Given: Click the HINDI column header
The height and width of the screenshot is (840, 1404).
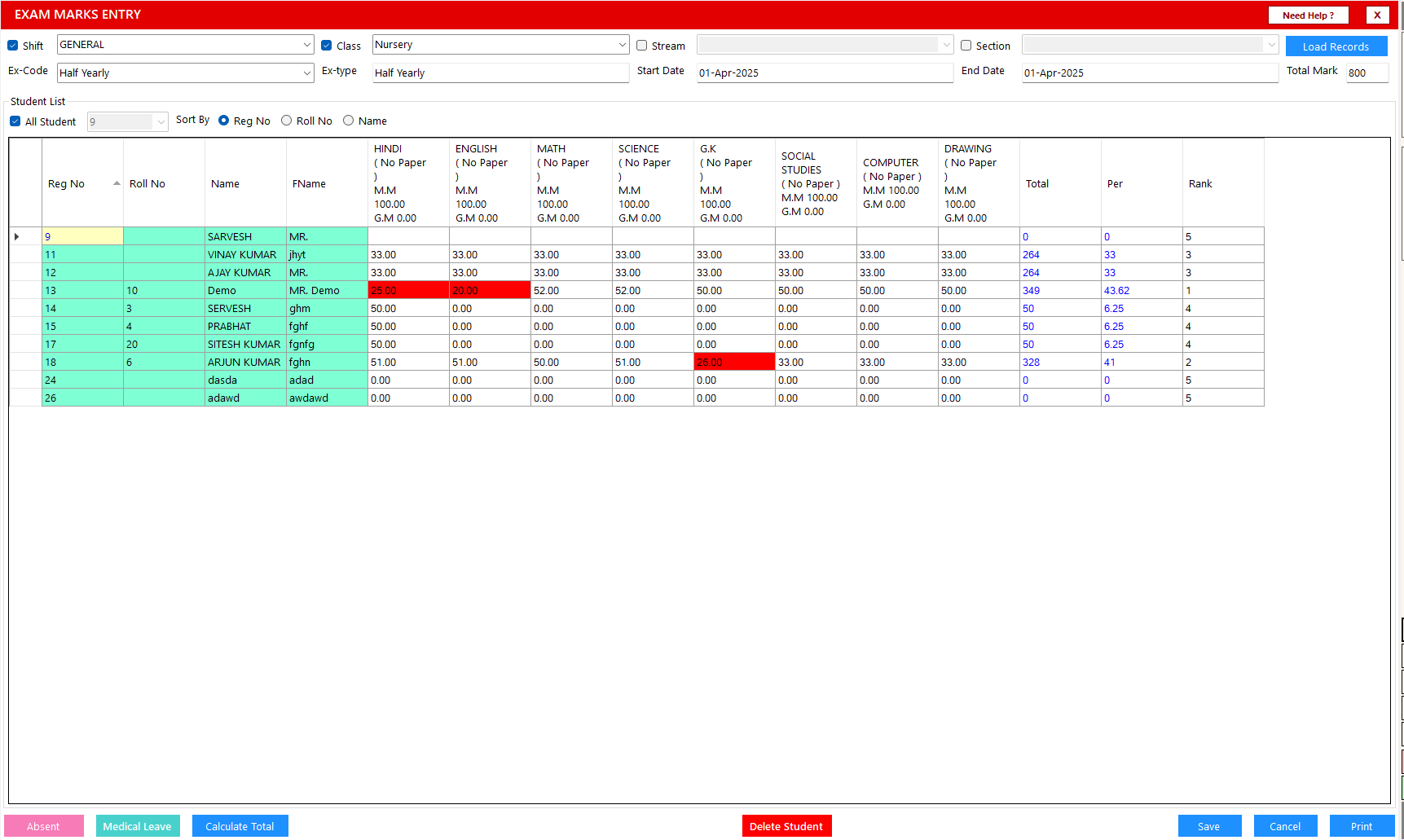Looking at the screenshot, I should point(408,183).
